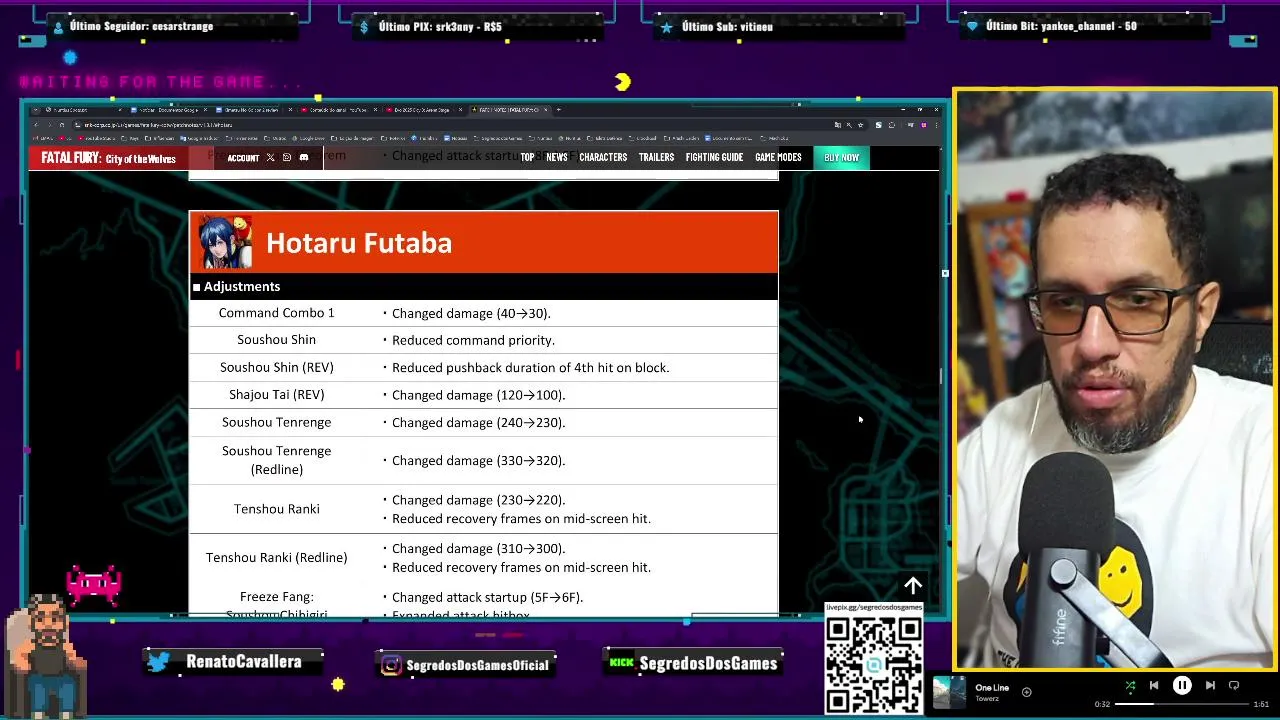Bookmark the page with the star icon
The image size is (1280, 720).
tap(860, 125)
